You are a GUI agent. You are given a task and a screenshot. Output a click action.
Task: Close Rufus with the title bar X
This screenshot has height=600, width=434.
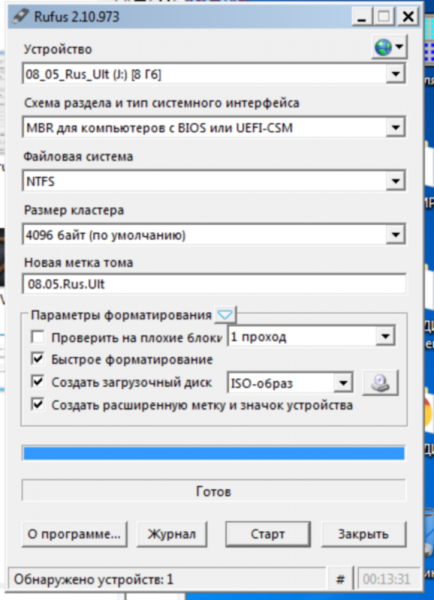[408, 16]
